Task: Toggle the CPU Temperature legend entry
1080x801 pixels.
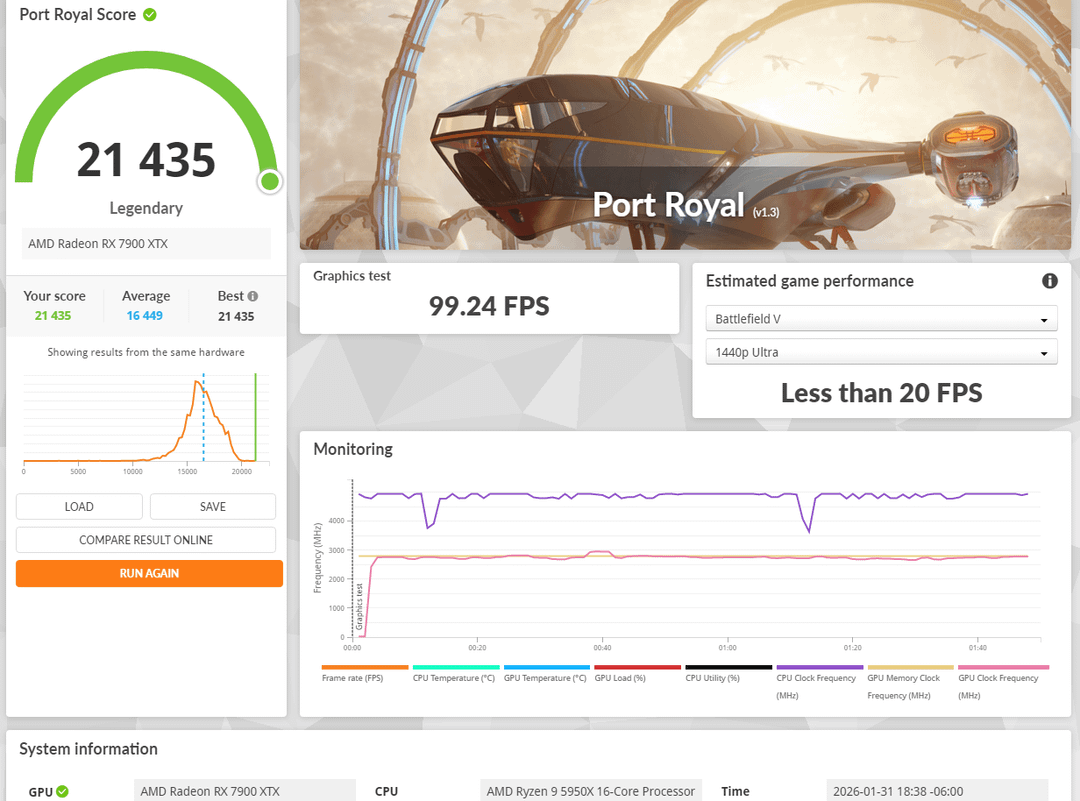Action: point(455,677)
